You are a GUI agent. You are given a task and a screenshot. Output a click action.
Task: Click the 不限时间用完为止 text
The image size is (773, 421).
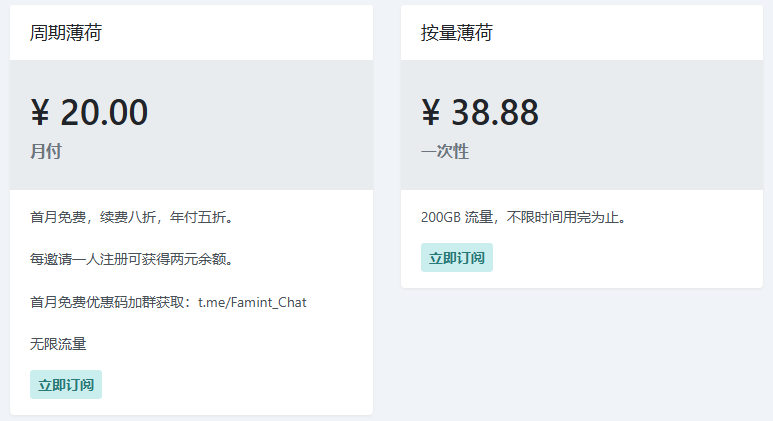[x=562, y=217]
